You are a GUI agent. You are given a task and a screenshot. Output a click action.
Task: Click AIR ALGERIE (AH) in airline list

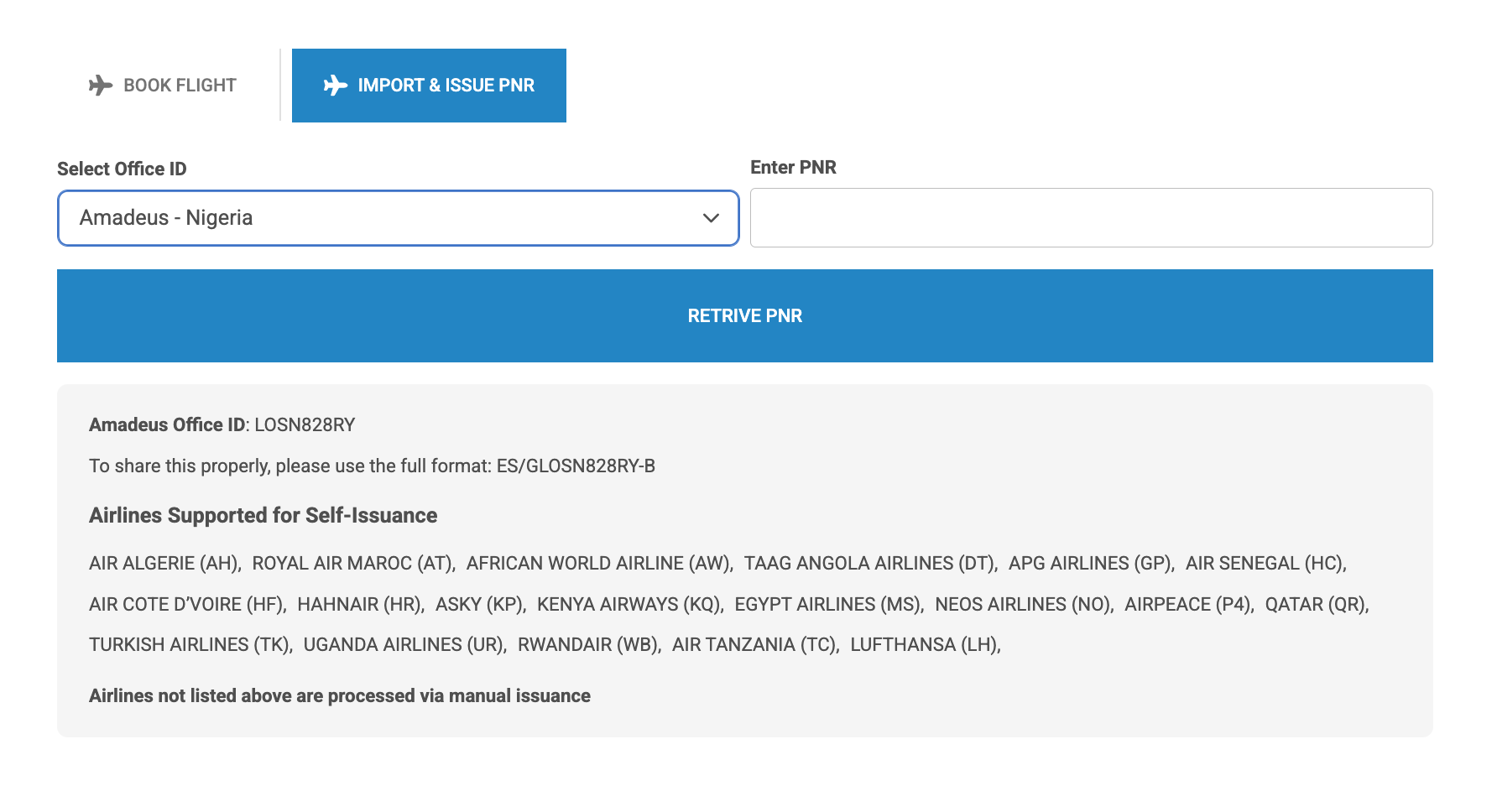(164, 564)
